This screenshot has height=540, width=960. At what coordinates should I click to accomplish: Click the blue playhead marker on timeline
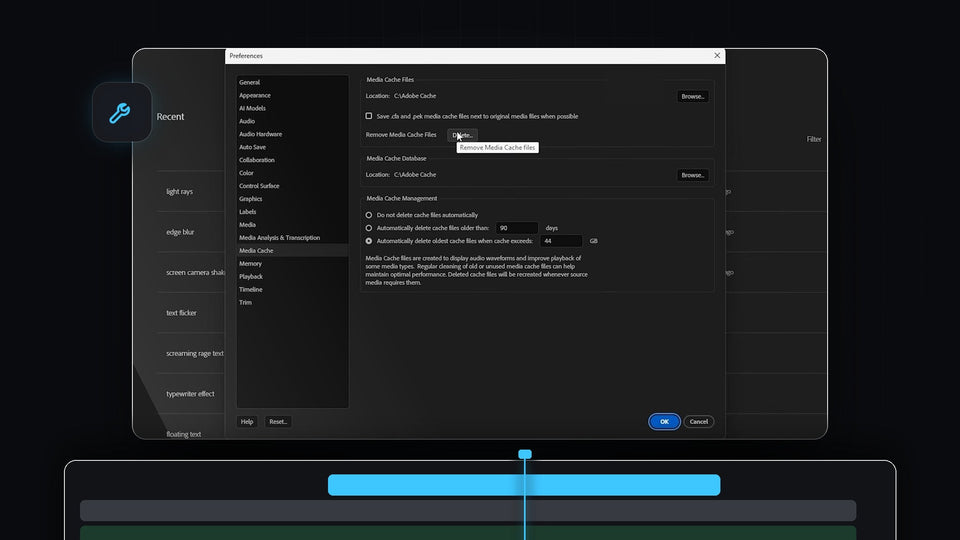coord(525,454)
